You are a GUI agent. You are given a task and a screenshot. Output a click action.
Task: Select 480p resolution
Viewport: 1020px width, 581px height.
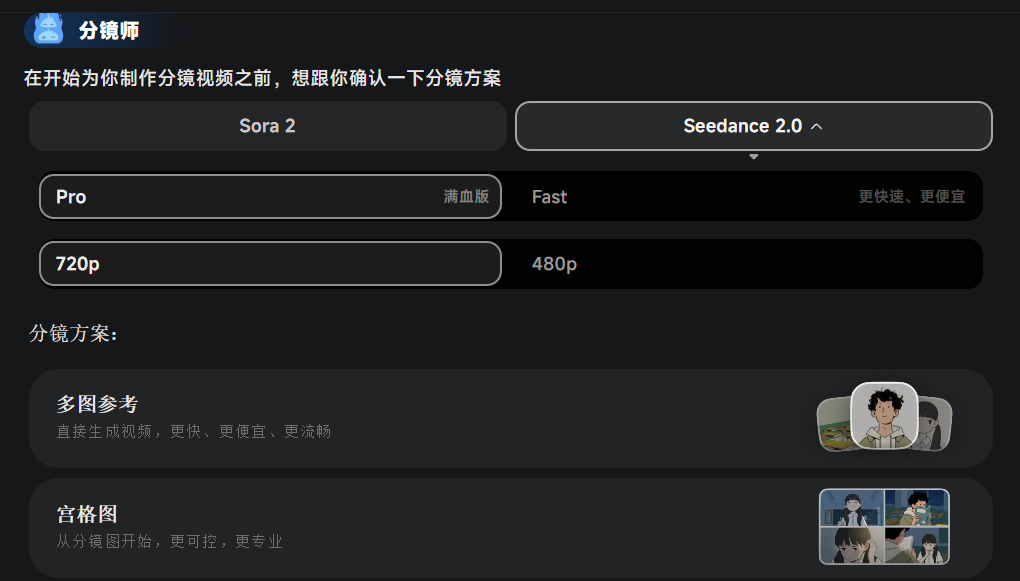[x=747, y=263]
